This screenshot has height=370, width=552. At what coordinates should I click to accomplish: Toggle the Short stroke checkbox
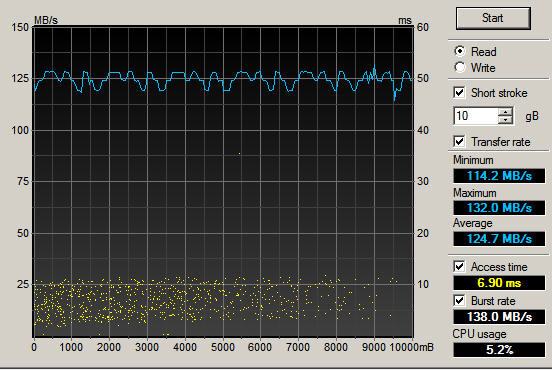(x=459, y=93)
